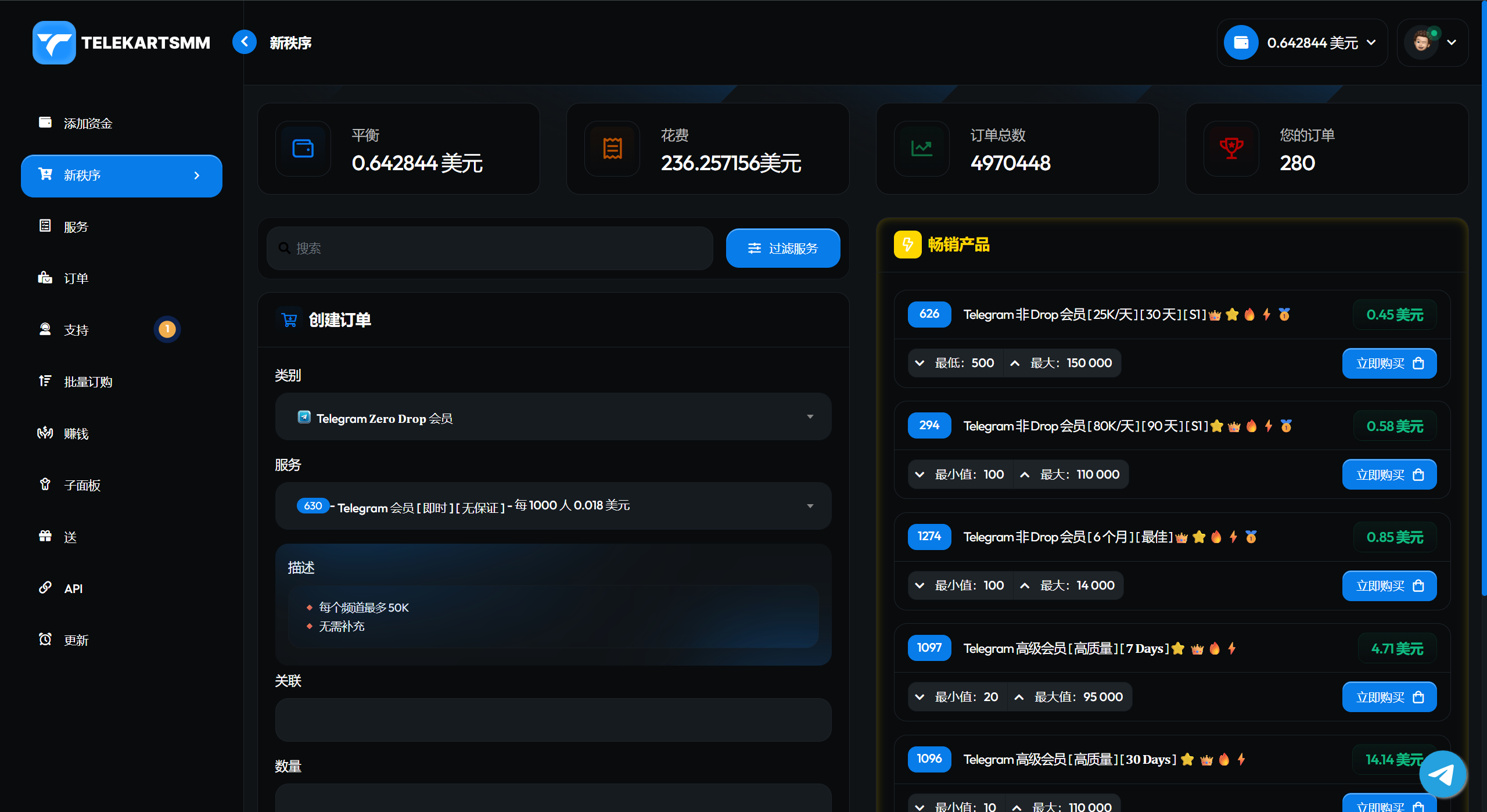Open 送 in the sidebar
The image size is (1487, 812).
pos(121,537)
